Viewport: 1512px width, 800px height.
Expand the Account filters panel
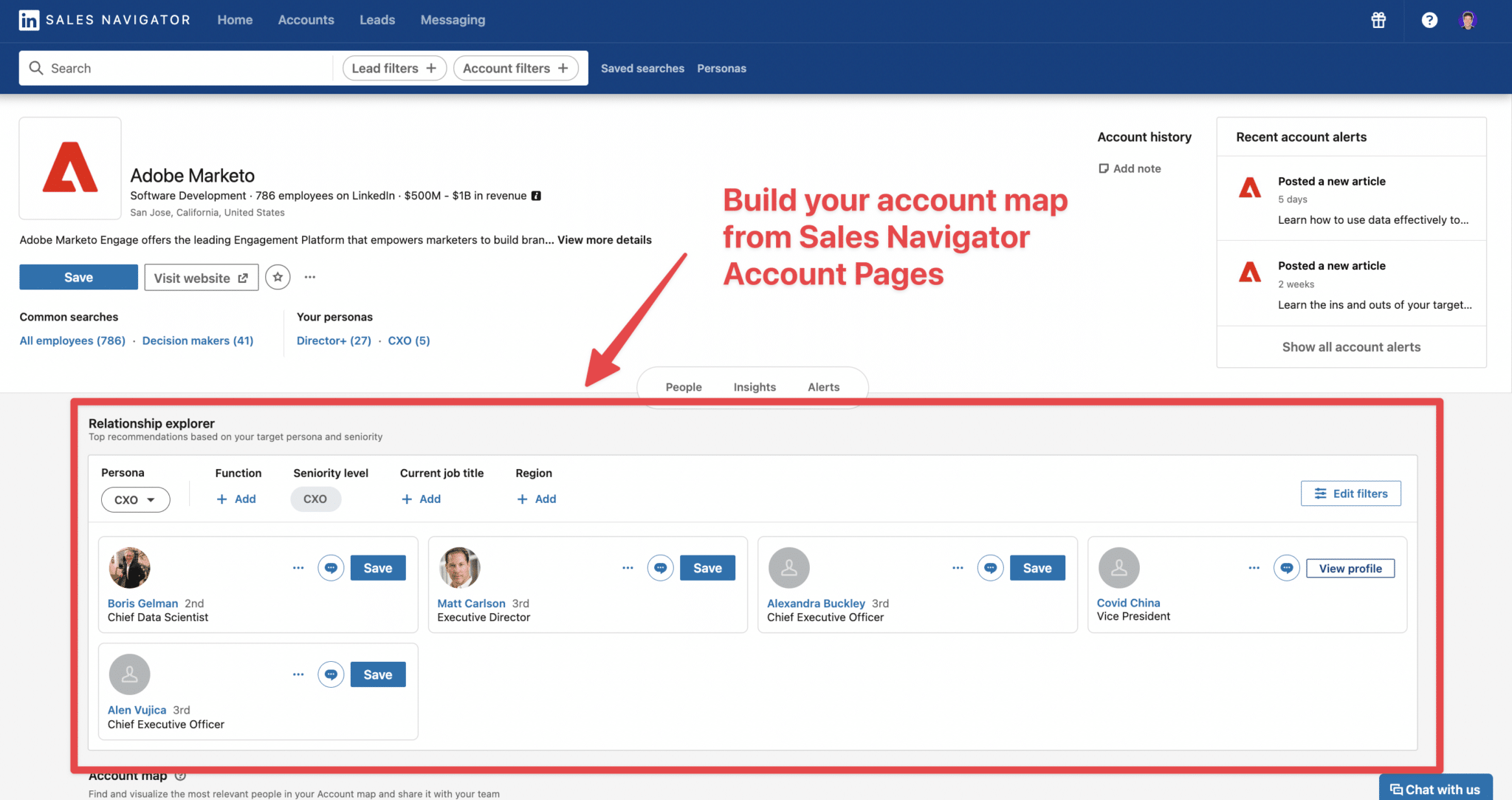515,67
